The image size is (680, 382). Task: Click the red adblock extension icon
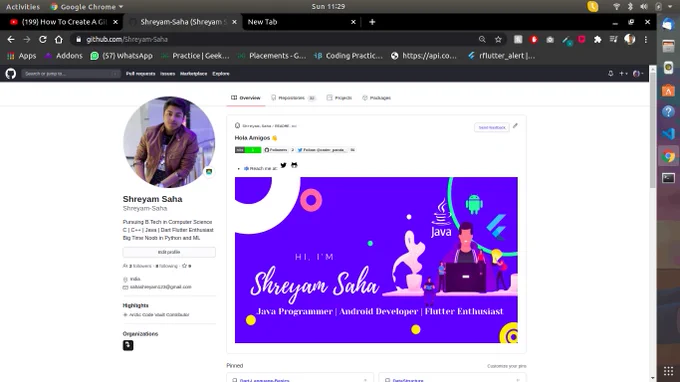pos(534,39)
